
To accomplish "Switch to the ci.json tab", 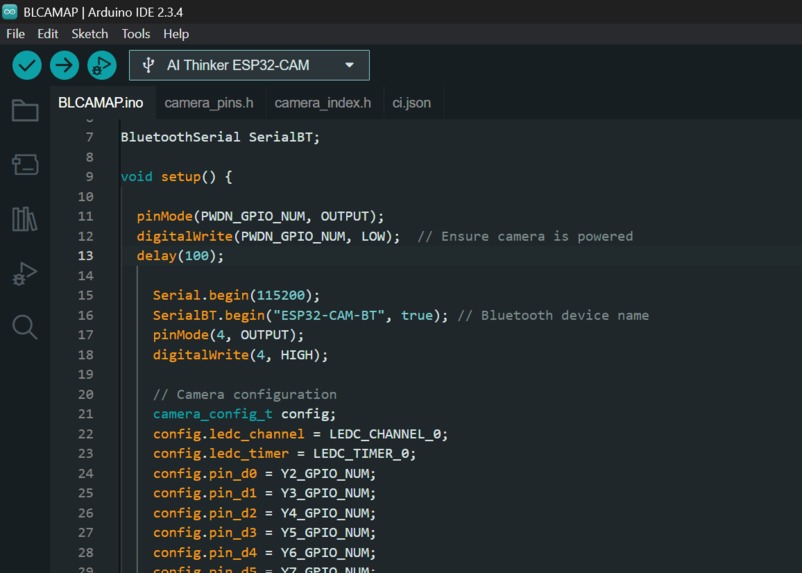I will 412,103.
